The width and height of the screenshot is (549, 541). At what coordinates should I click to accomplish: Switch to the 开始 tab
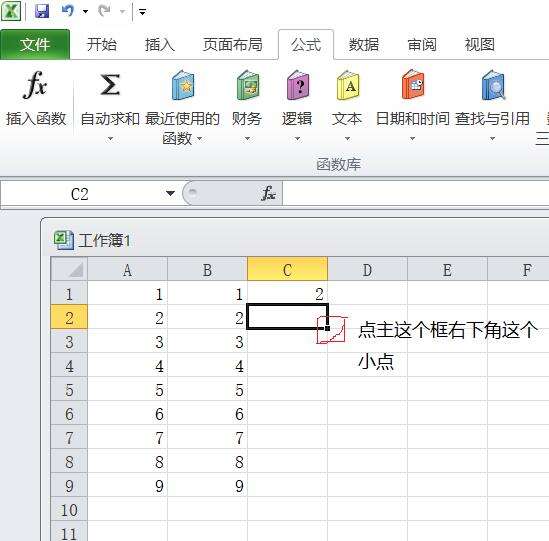coord(102,44)
